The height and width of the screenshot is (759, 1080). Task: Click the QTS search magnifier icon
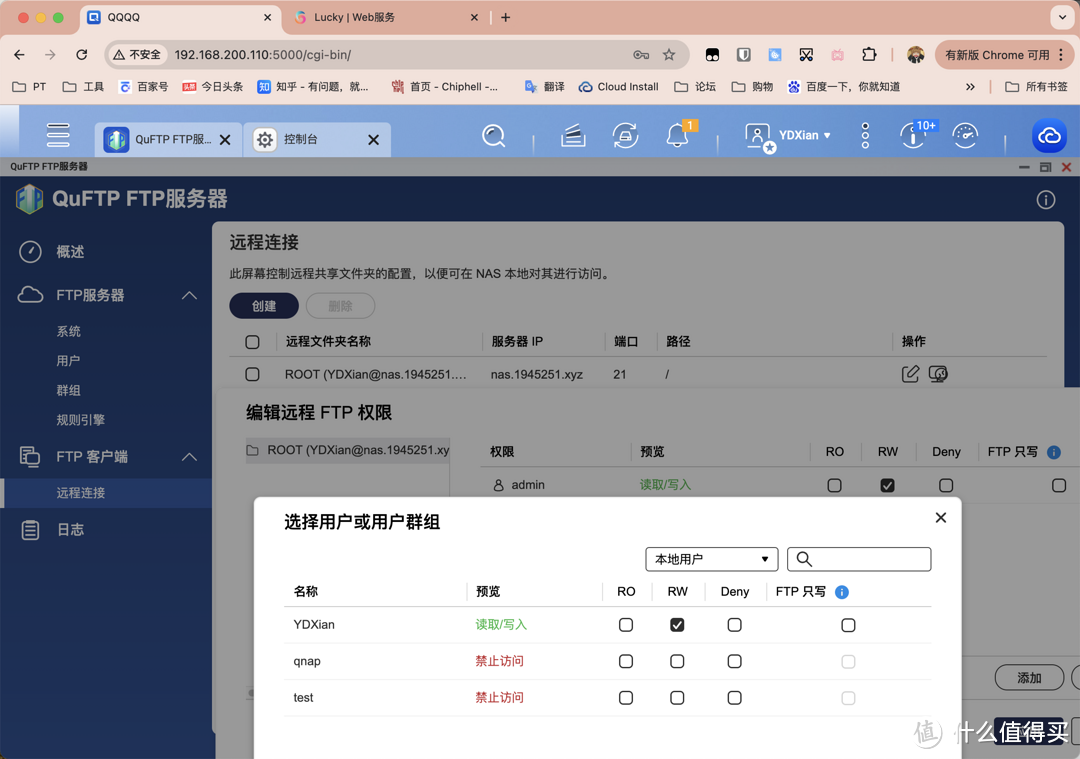tap(493, 136)
